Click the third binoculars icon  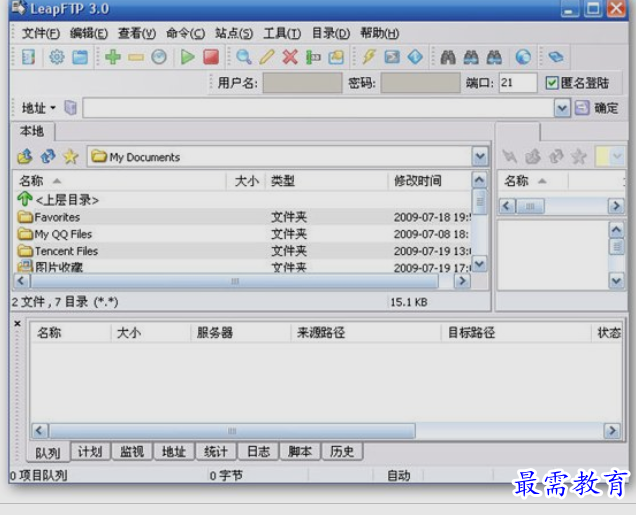pyautogui.click(x=494, y=58)
